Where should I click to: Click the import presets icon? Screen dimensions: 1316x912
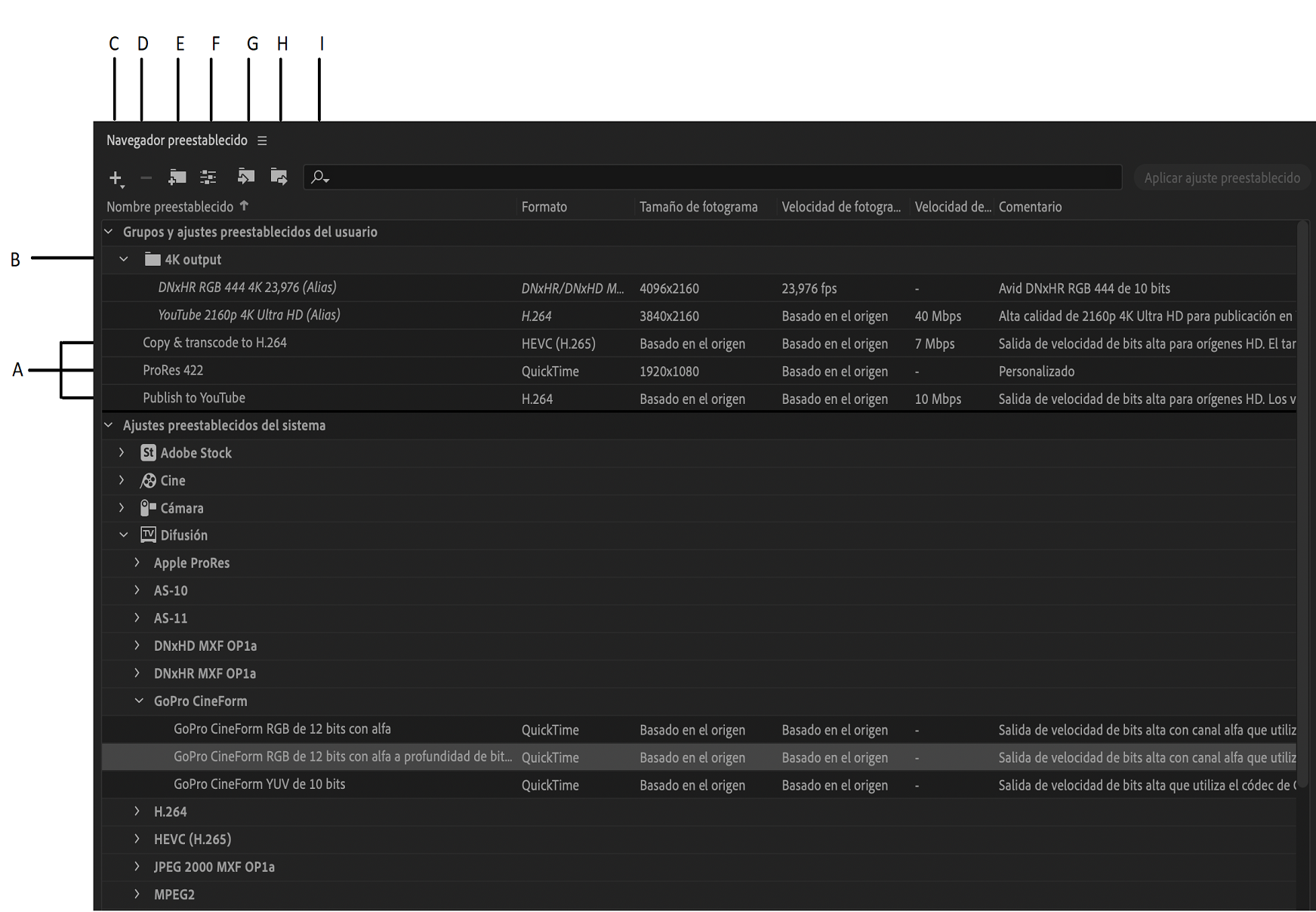click(246, 177)
